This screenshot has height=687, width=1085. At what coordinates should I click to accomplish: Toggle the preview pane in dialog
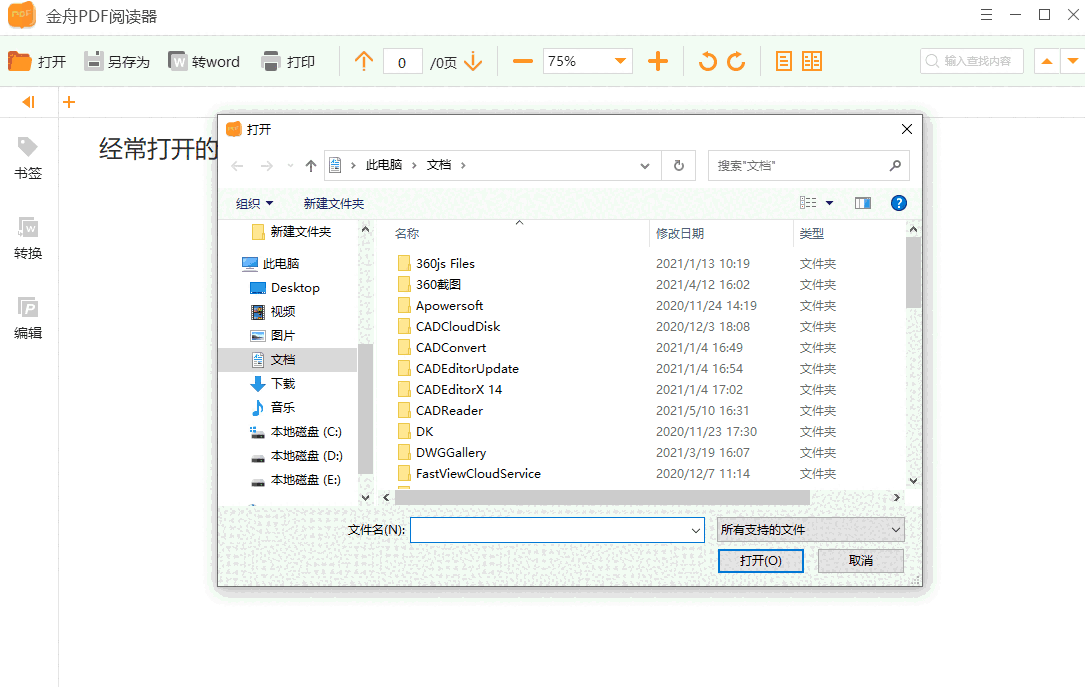tap(862, 203)
